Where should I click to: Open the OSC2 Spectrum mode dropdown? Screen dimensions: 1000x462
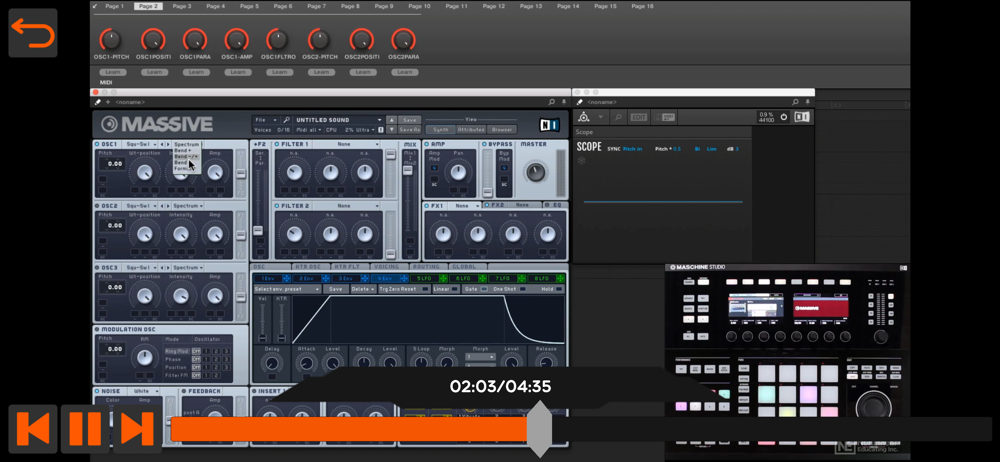pos(187,206)
